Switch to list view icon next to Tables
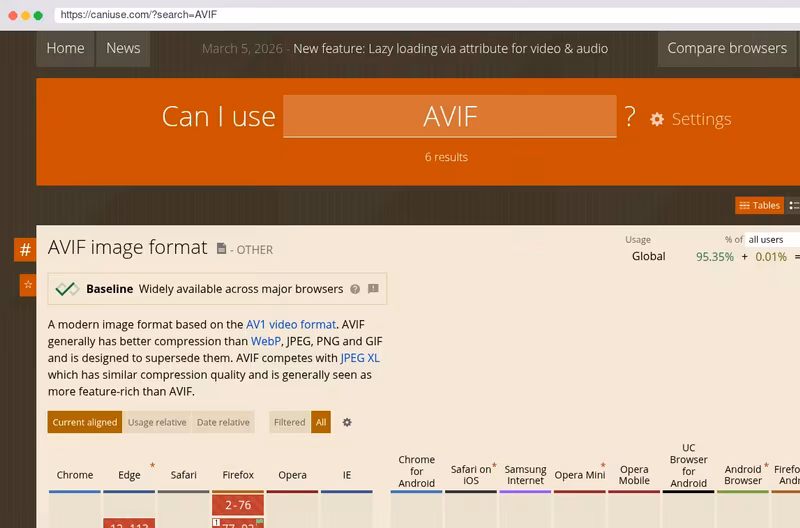 click(793, 205)
